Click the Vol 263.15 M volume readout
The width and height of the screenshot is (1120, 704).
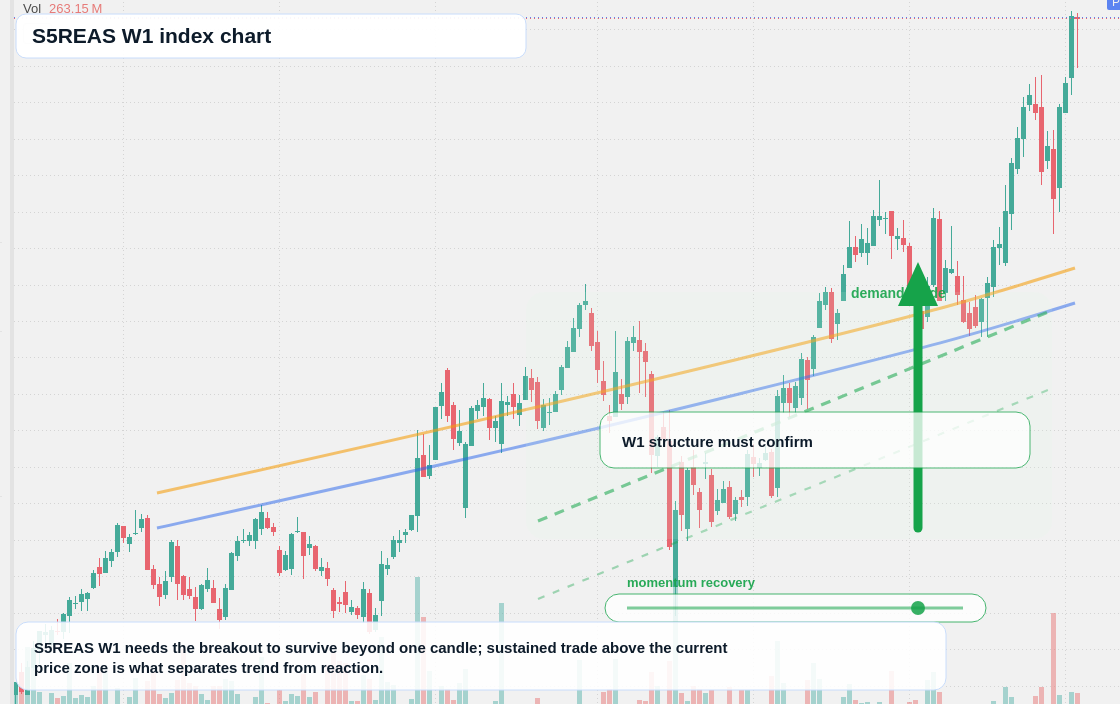[x=62, y=9]
